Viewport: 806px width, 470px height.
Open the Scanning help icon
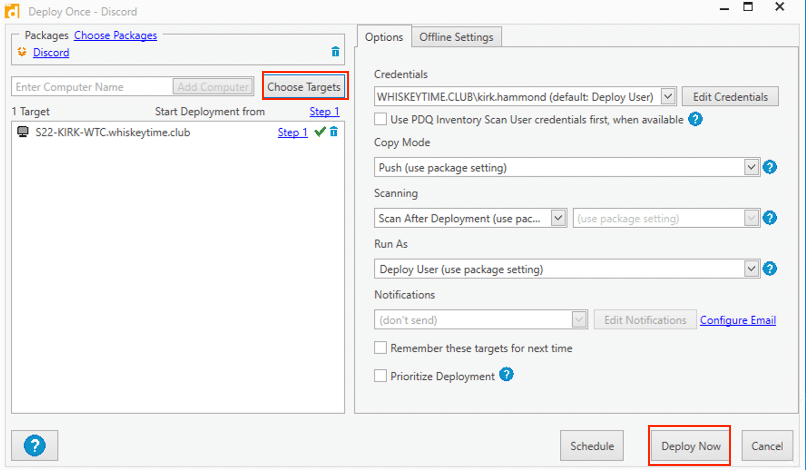tap(770, 218)
